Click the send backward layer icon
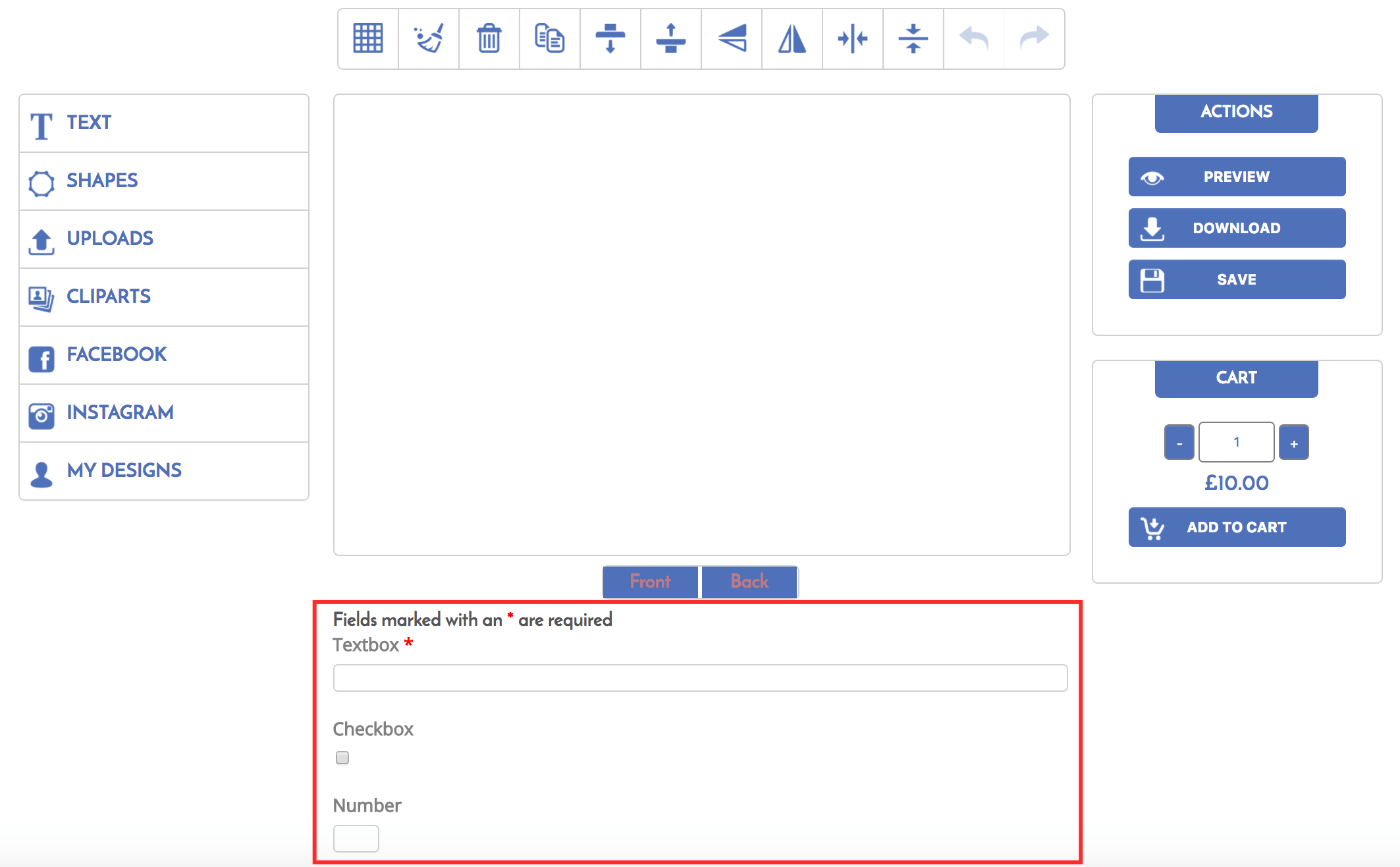 pyautogui.click(x=610, y=38)
